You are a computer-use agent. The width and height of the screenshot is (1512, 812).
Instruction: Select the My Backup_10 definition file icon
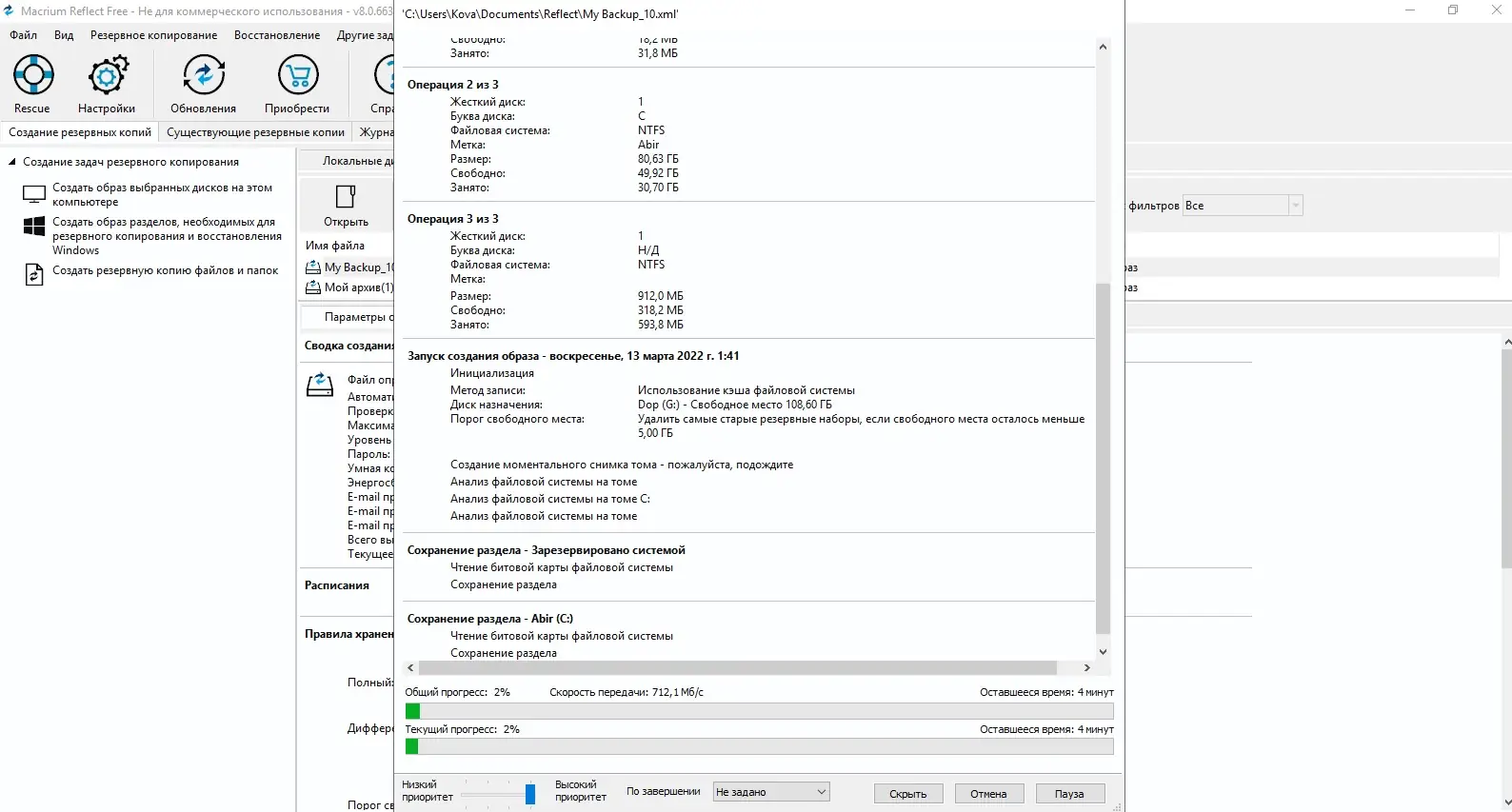313,267
